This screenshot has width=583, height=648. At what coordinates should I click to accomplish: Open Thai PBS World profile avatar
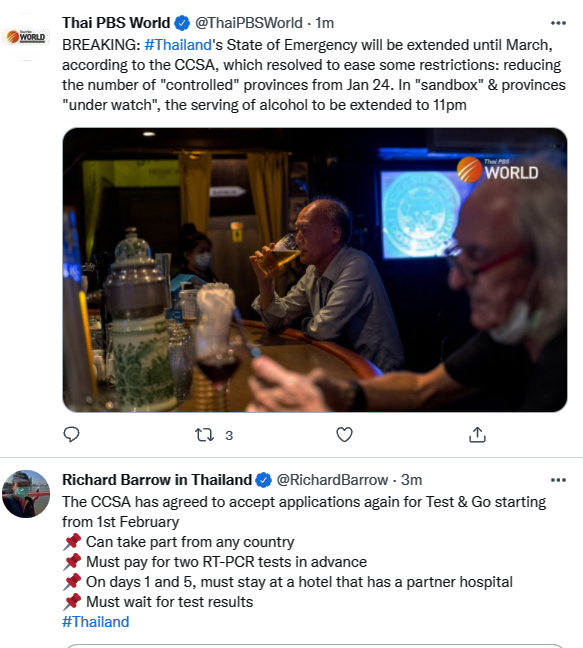[26, 37]
